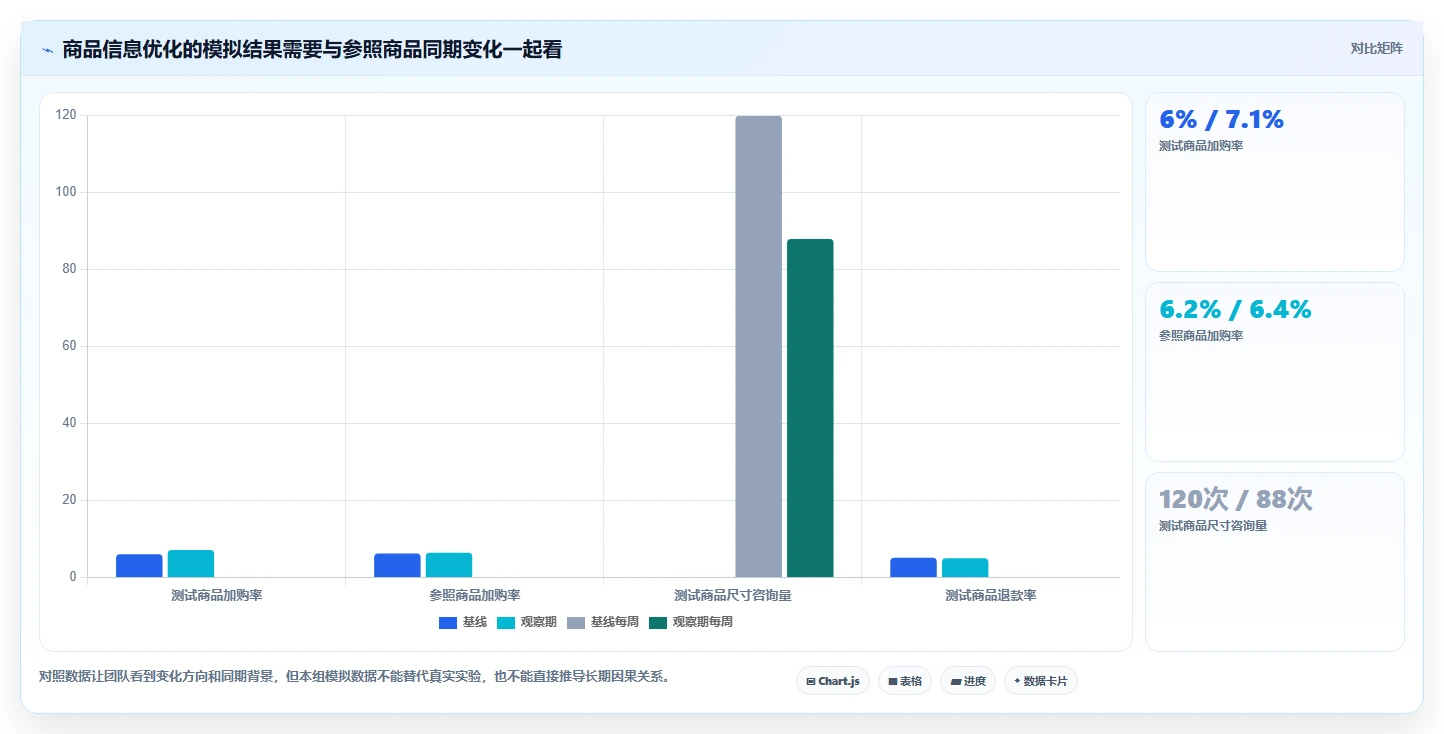Click the 60 y-axis tick label
The width and height of the screenshot is (1444, 734).
coord(69,346)
